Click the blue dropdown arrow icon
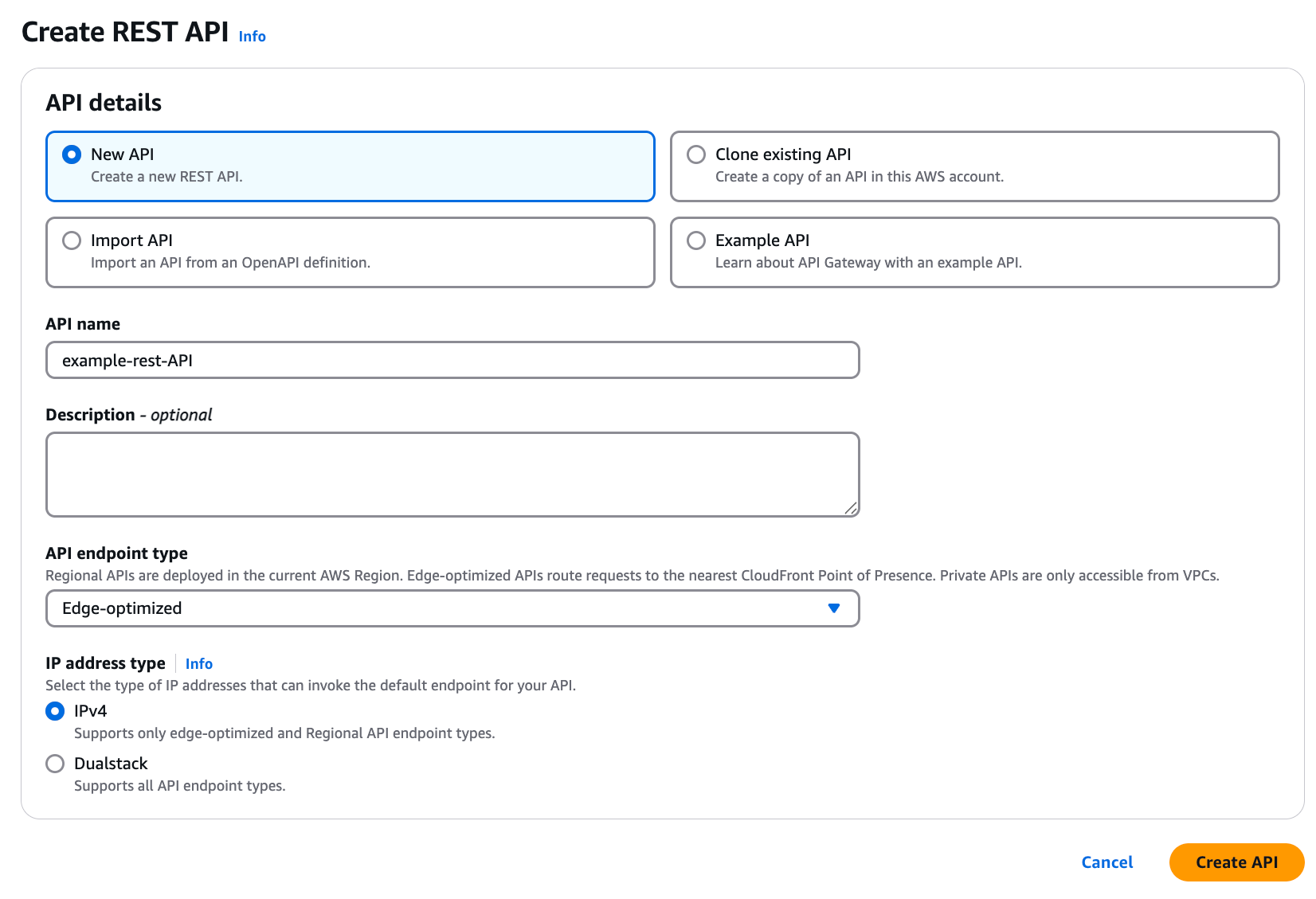This screenshot has height=899, width=1316. [x=833, y=608]
